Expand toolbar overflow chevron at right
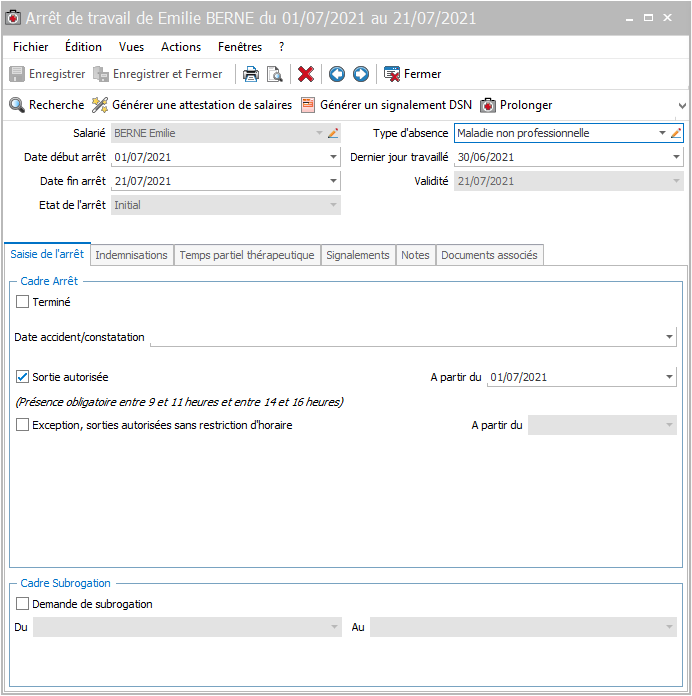Viewport: 692px width, 696px height. click(682, 105)
